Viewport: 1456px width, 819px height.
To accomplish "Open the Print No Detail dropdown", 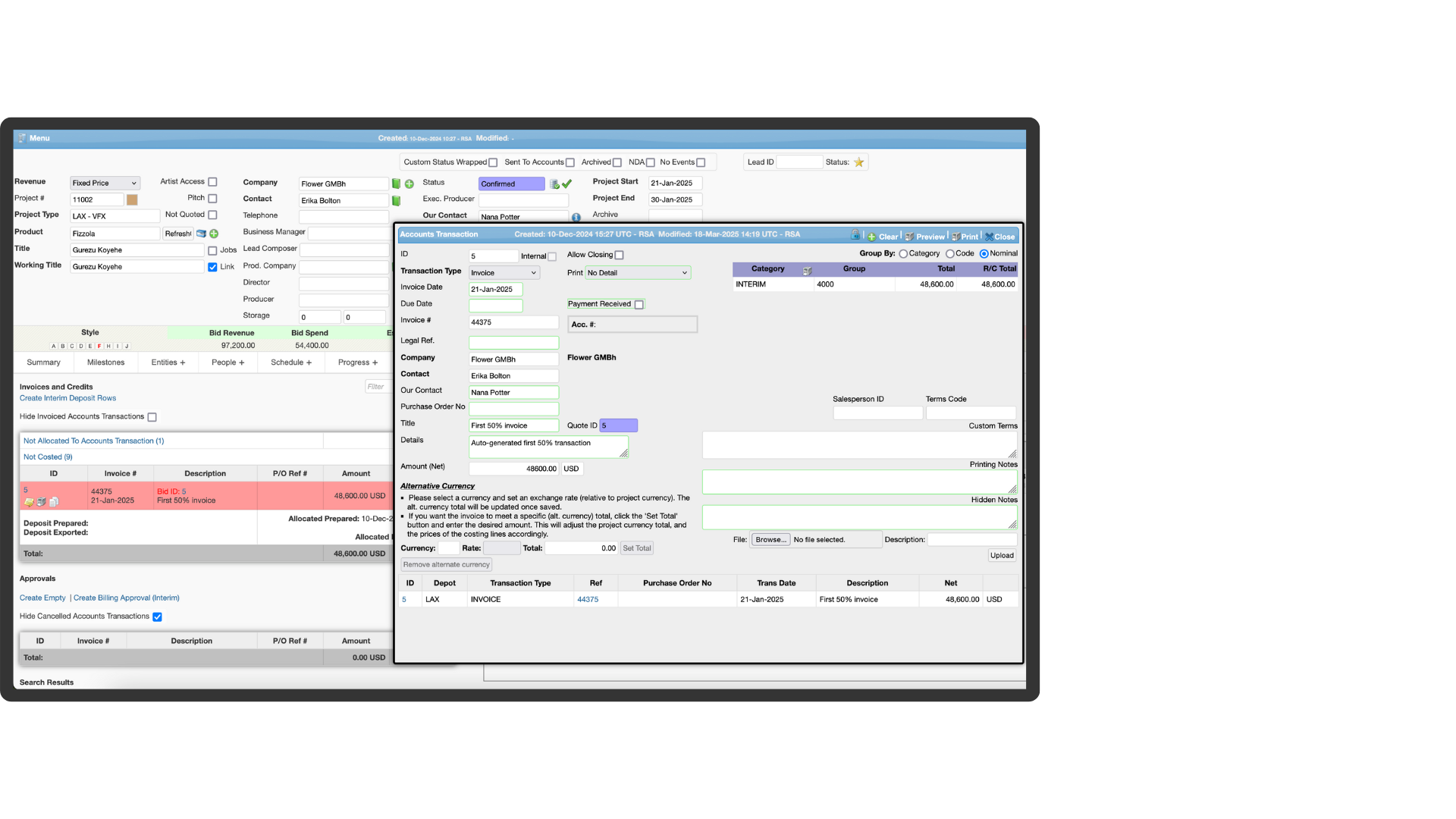I will (x=637, y=273).
